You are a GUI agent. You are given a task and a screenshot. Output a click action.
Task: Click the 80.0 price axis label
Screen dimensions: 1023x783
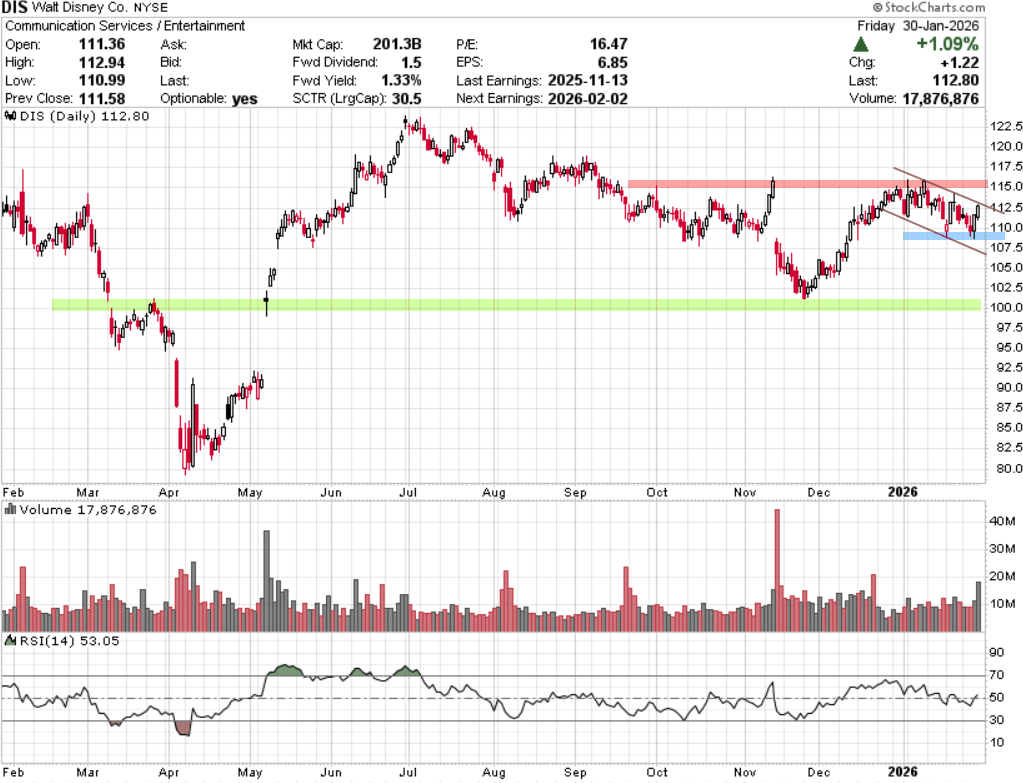[x=1009, y=468]
